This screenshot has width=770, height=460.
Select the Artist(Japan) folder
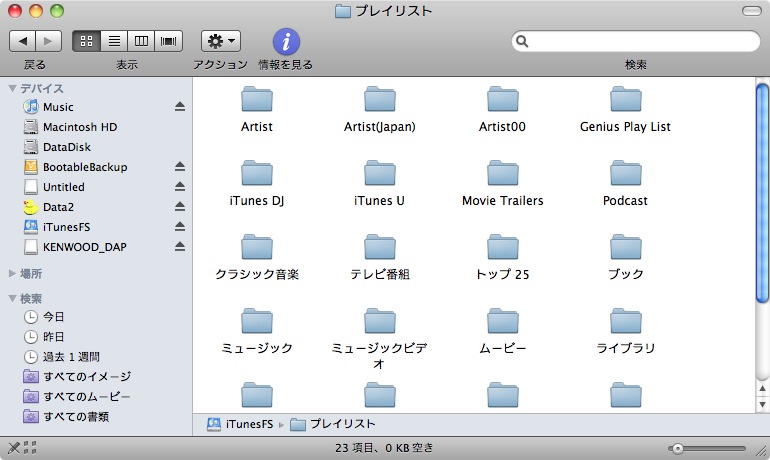380,100
